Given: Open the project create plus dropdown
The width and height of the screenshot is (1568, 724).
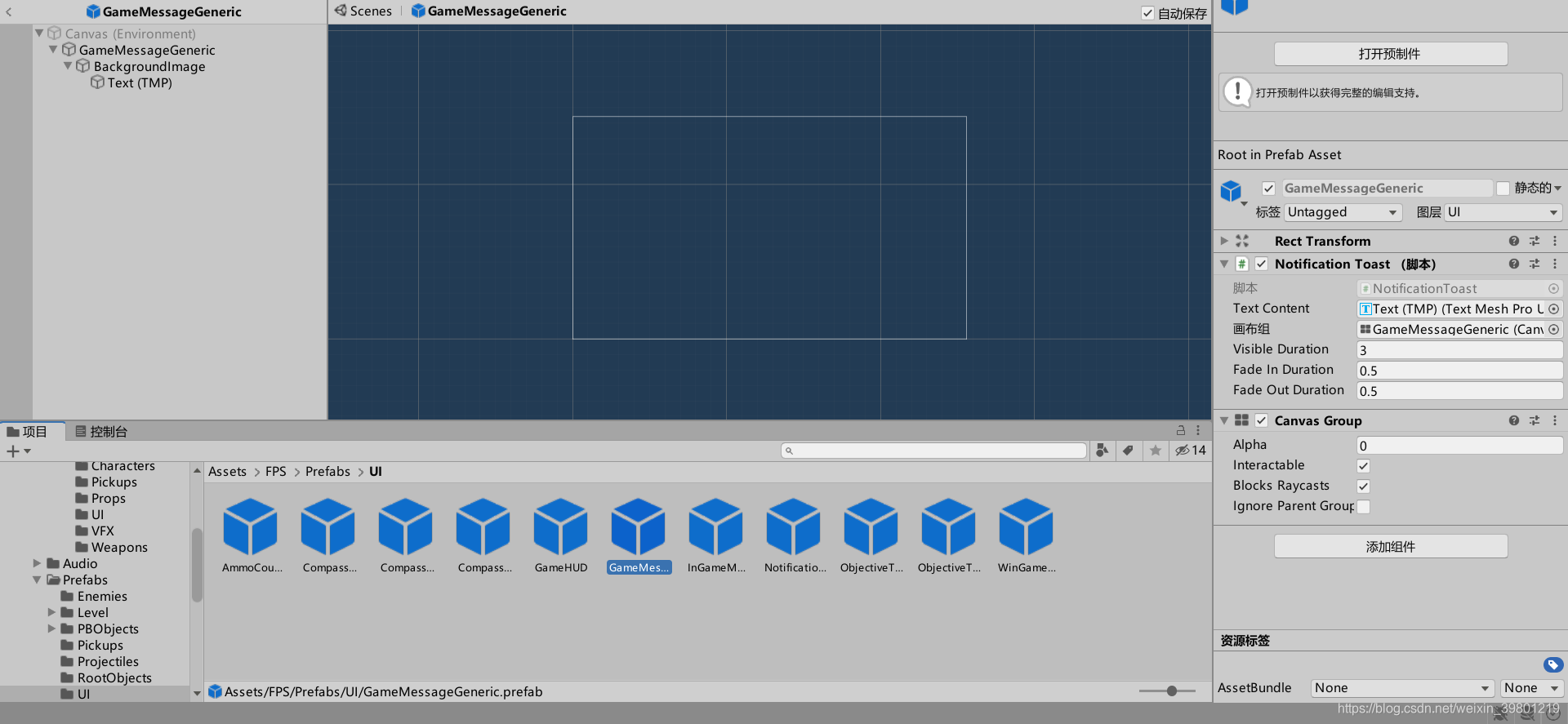Looking at the screenshot, I should [x=19, y=451].
